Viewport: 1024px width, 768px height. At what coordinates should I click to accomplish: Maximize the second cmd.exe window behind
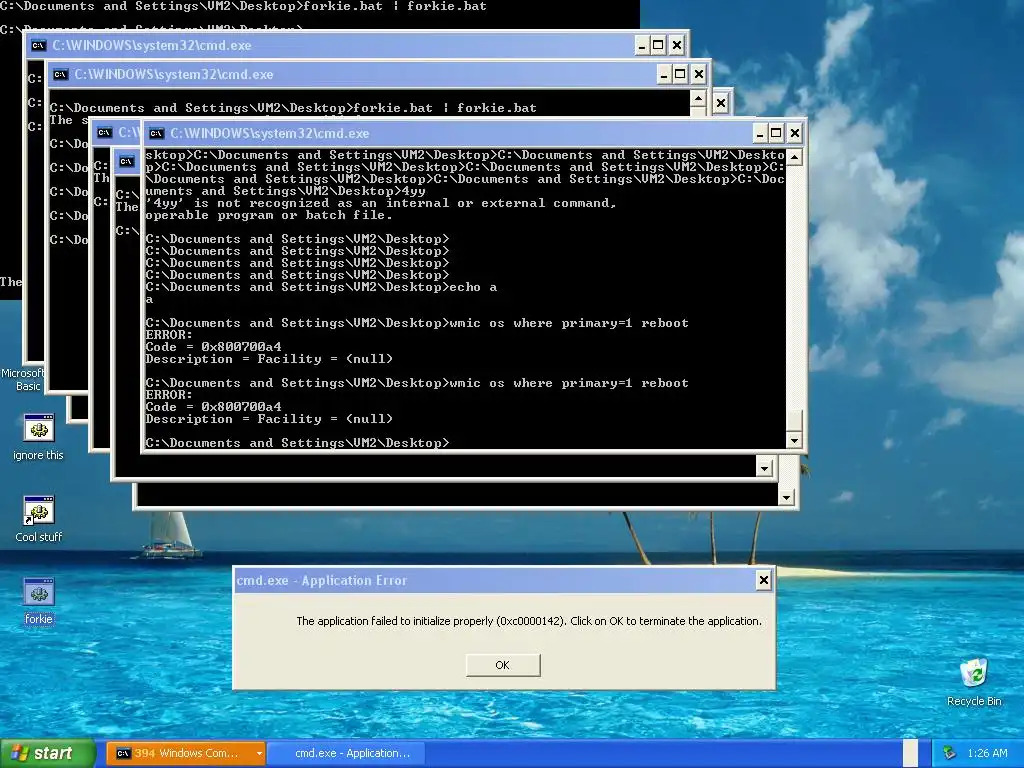pyautogui.click(x=680, y=74)
